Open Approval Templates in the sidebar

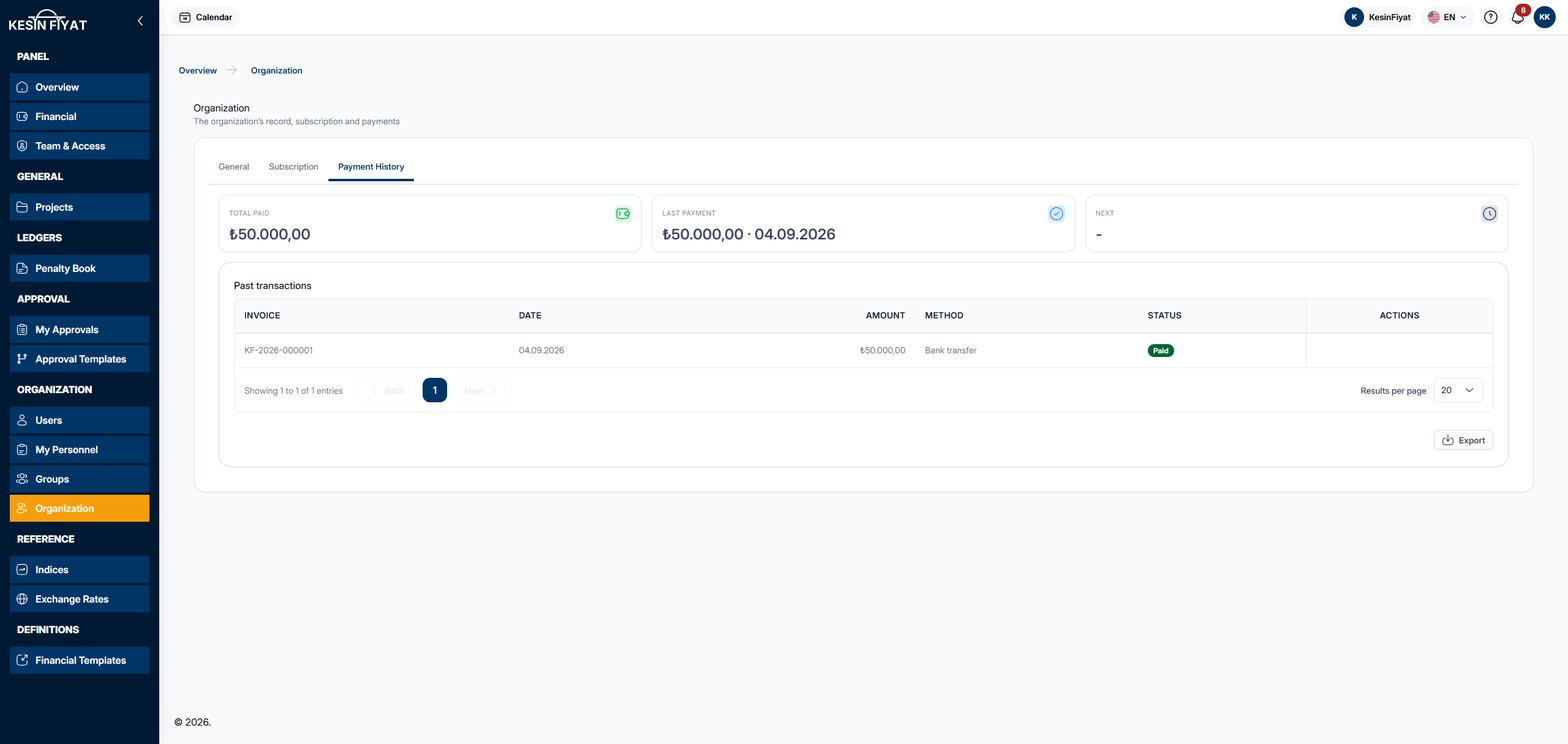[79, 359]
